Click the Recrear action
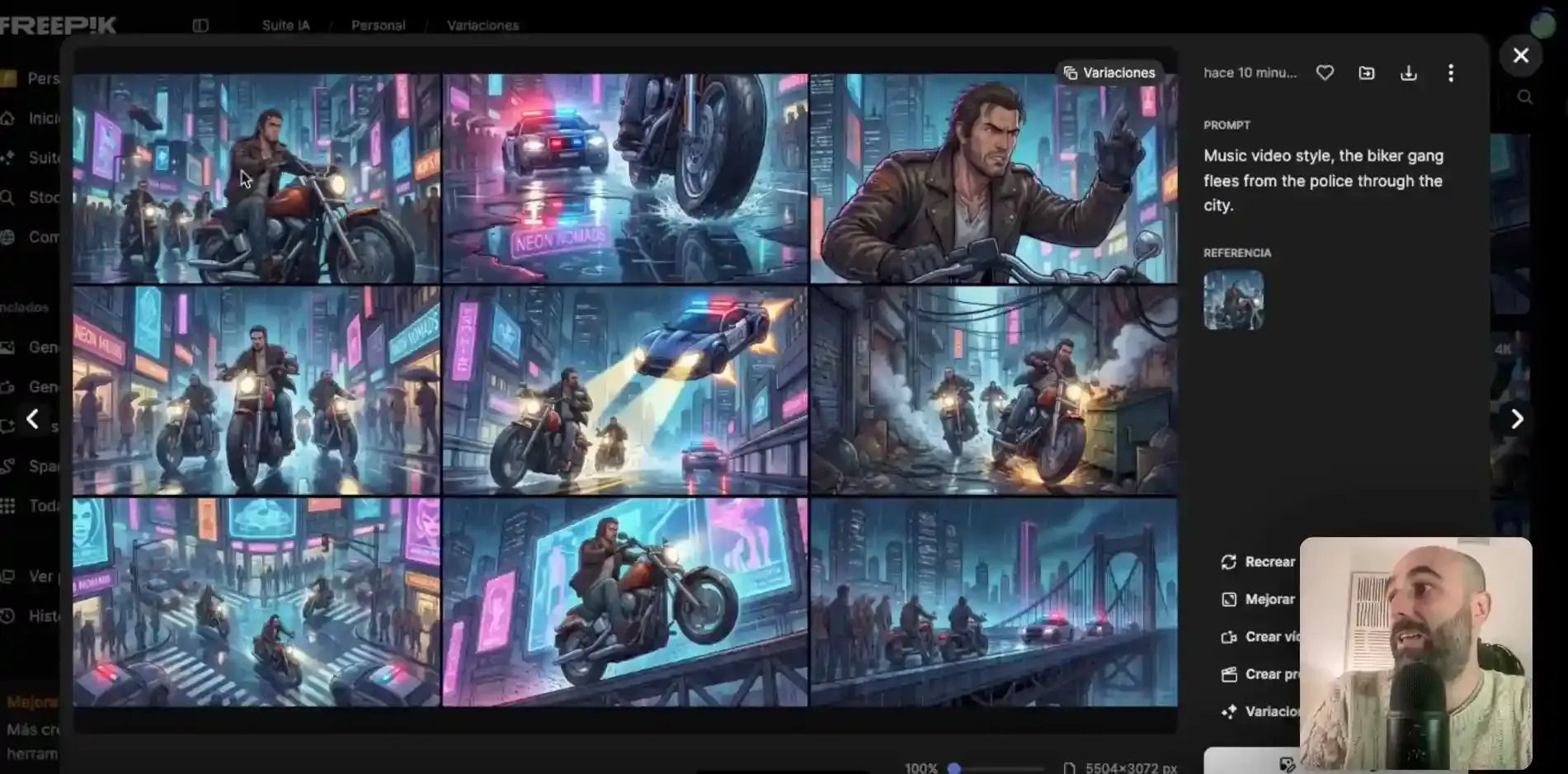This screenshot has height=774, width=1568. [1259, 562]
